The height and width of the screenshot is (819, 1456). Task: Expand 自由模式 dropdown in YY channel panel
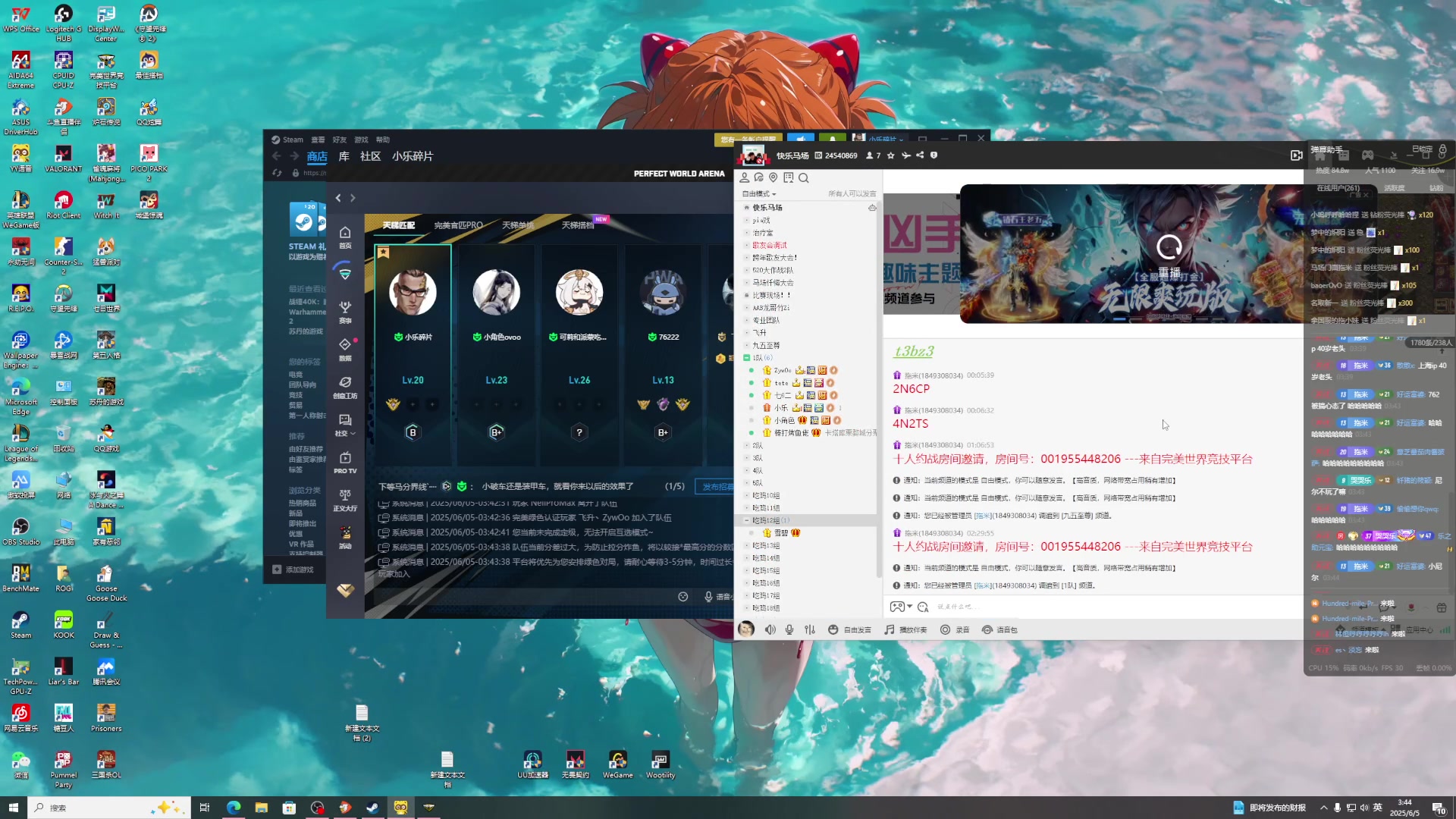pos(759,194)
